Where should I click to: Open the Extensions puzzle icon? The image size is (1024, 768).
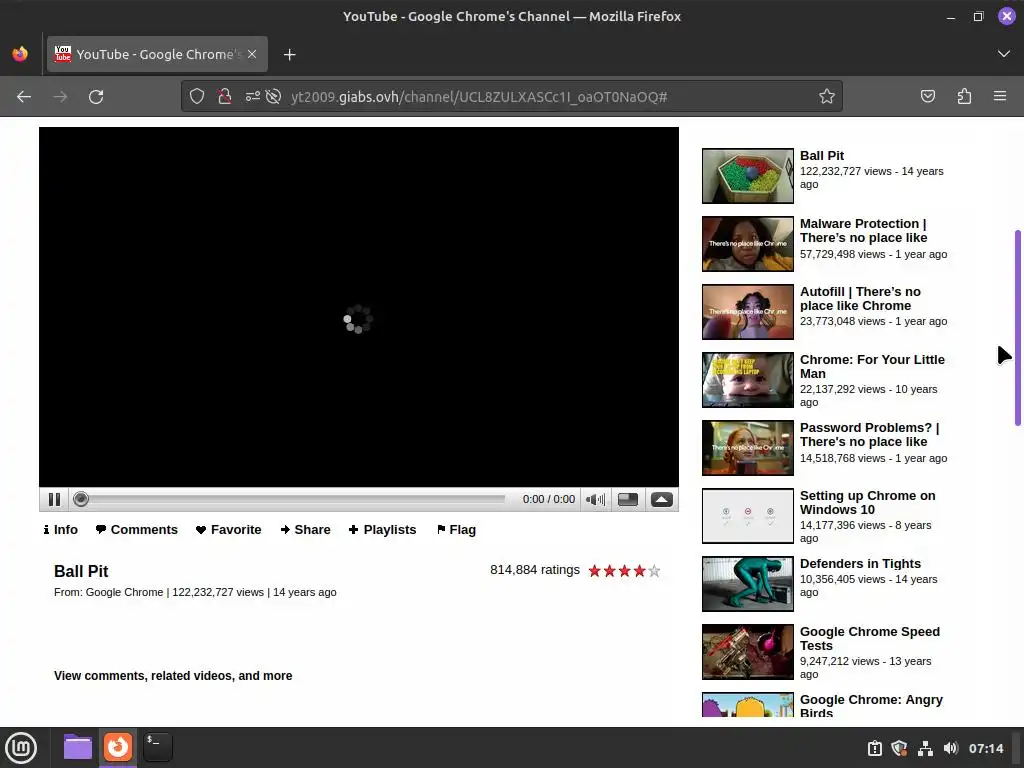964,97
